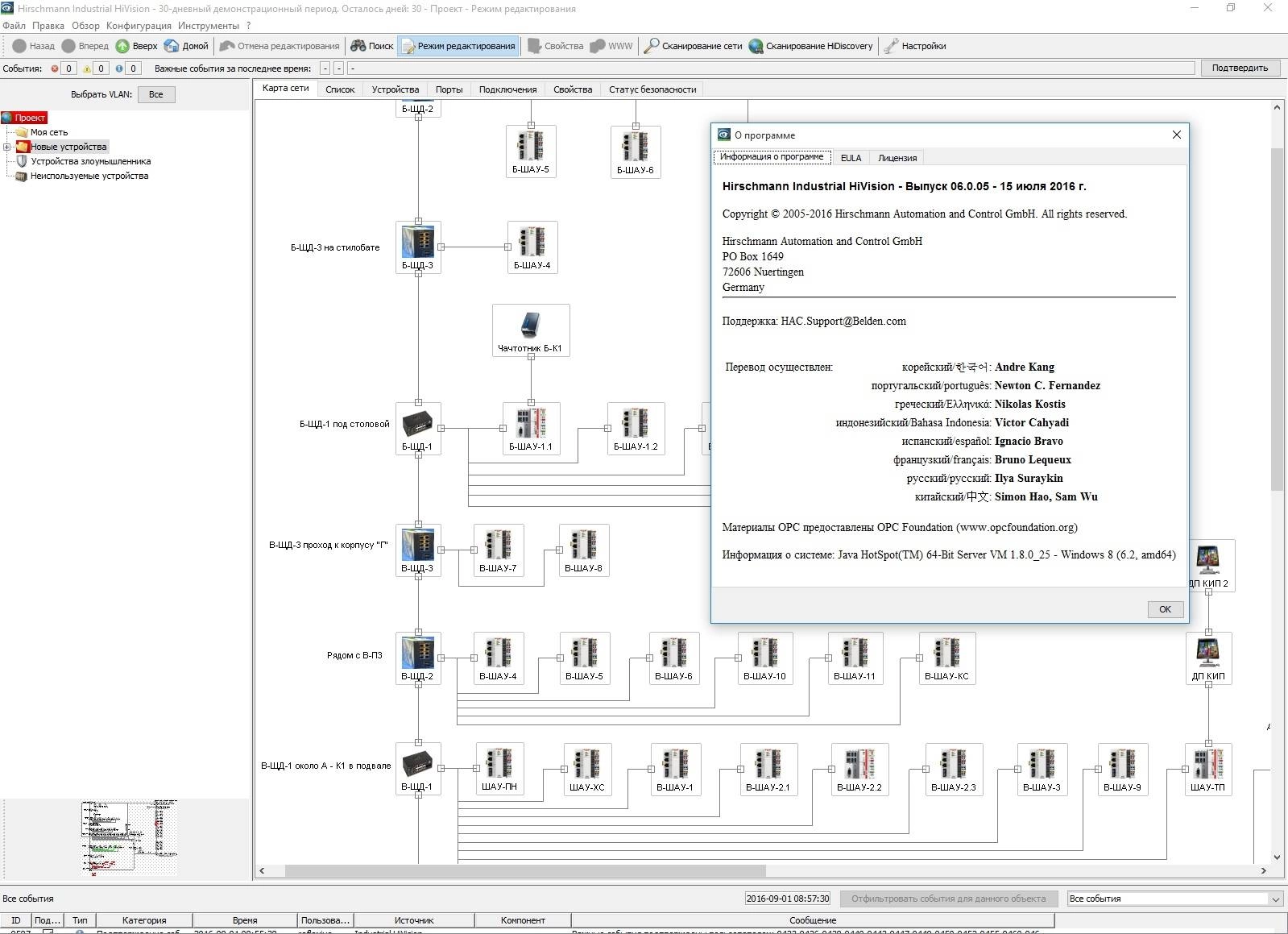This screenshot has height=934, width=1288.
Task: Click the Вперед forward navigation icon
Action: pyautogui.click(x=68, y=46)
